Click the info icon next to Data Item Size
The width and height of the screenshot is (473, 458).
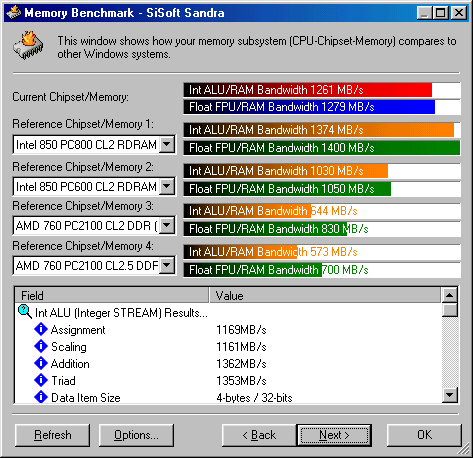41,397
